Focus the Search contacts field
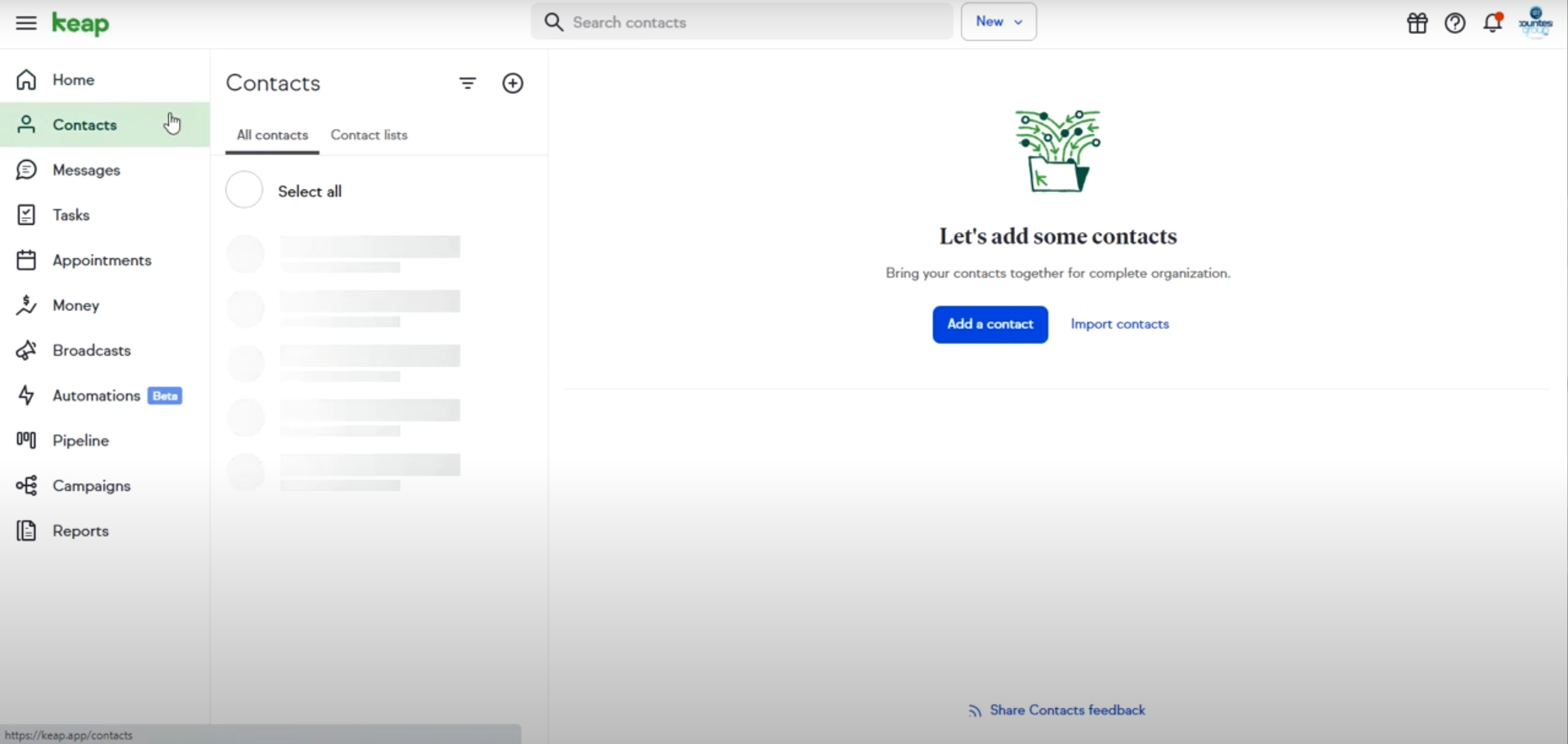The width and height of the screenshot is (1568, 744). [752, 22]
